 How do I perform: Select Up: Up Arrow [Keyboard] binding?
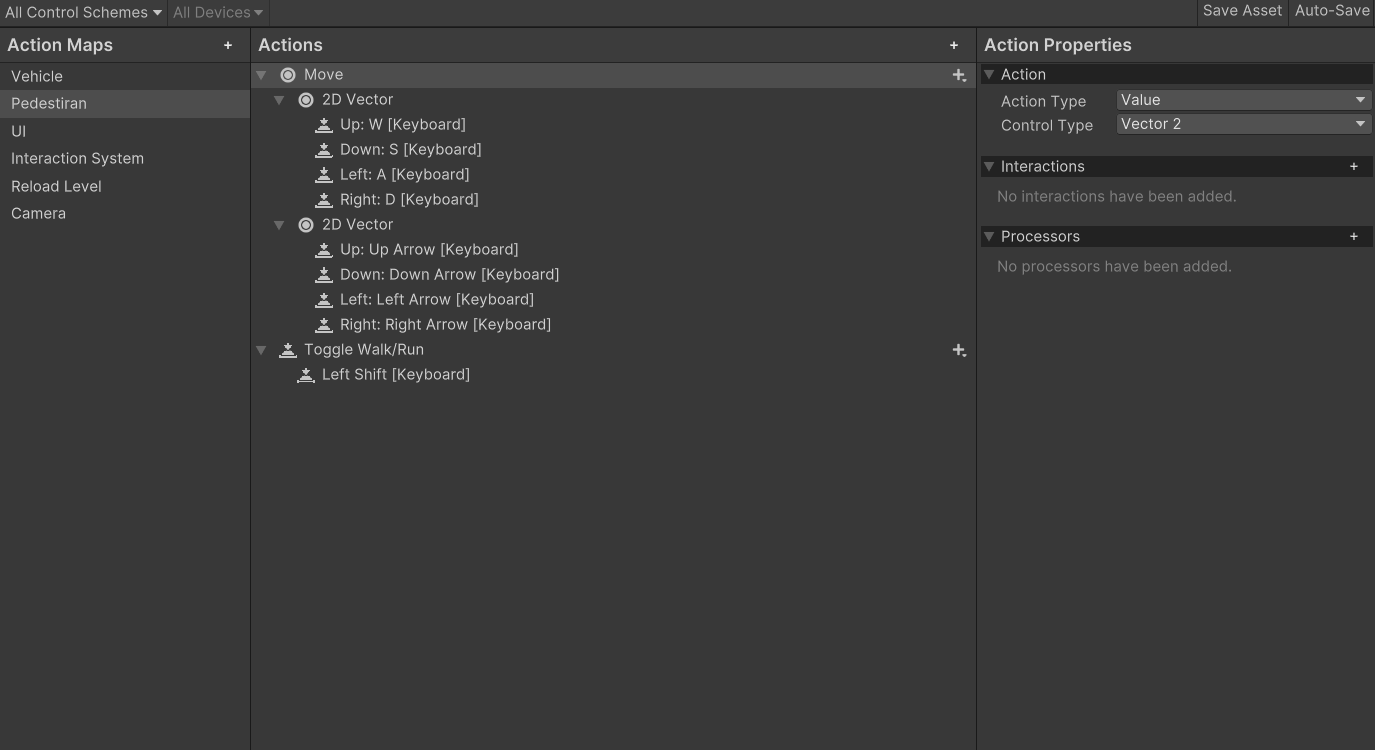tap(429, 250)
